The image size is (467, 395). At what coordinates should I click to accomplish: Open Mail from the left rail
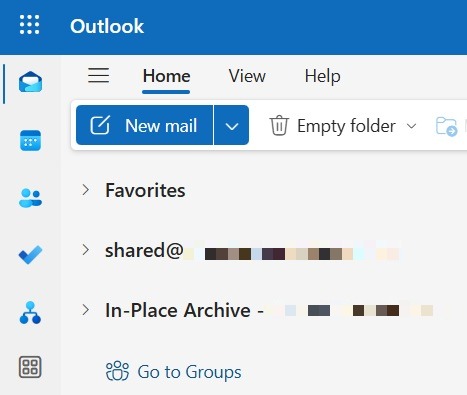pyautogui.click(x=30, y=82)
